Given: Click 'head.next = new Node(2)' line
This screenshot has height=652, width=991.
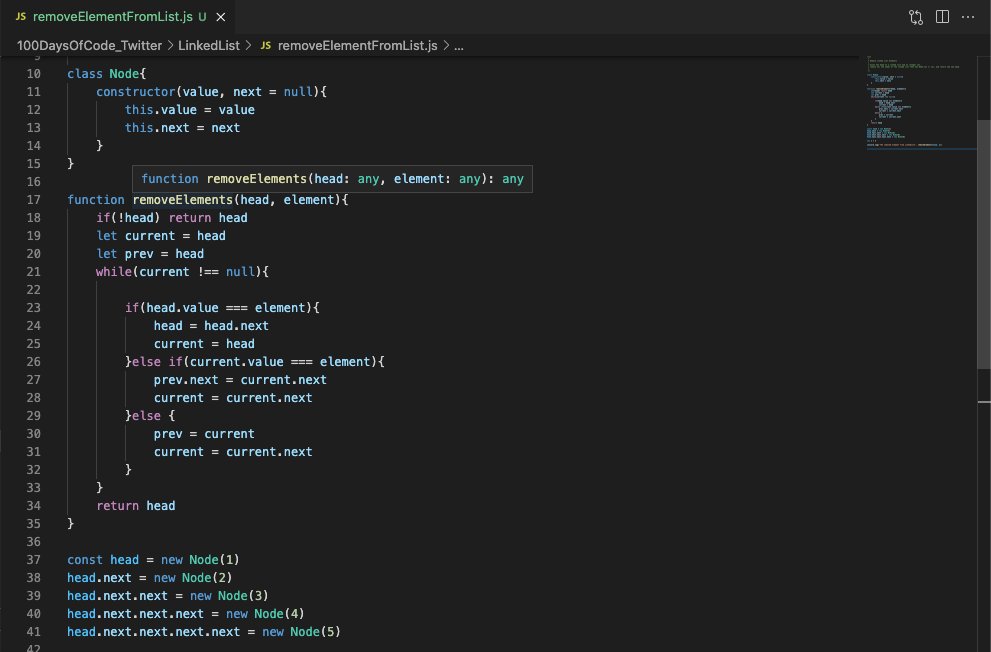Looking at the screenshot, I should 150,578.
